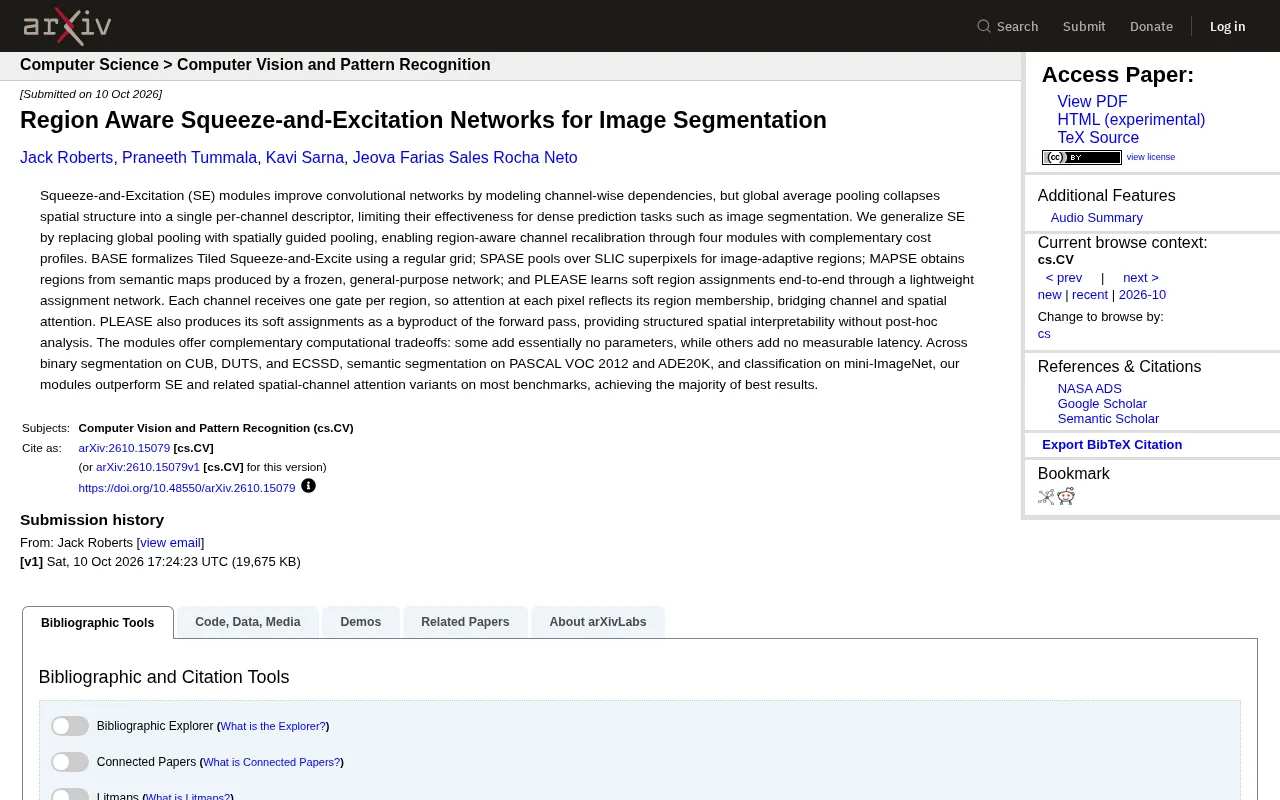Bookmark the paper on BibSonomy
Image resolution: width=1280 pixels, height=800 pixels.
click(1046, 496)
